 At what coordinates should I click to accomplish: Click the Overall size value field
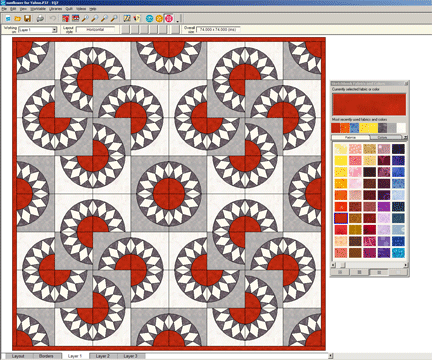point(218,30)
